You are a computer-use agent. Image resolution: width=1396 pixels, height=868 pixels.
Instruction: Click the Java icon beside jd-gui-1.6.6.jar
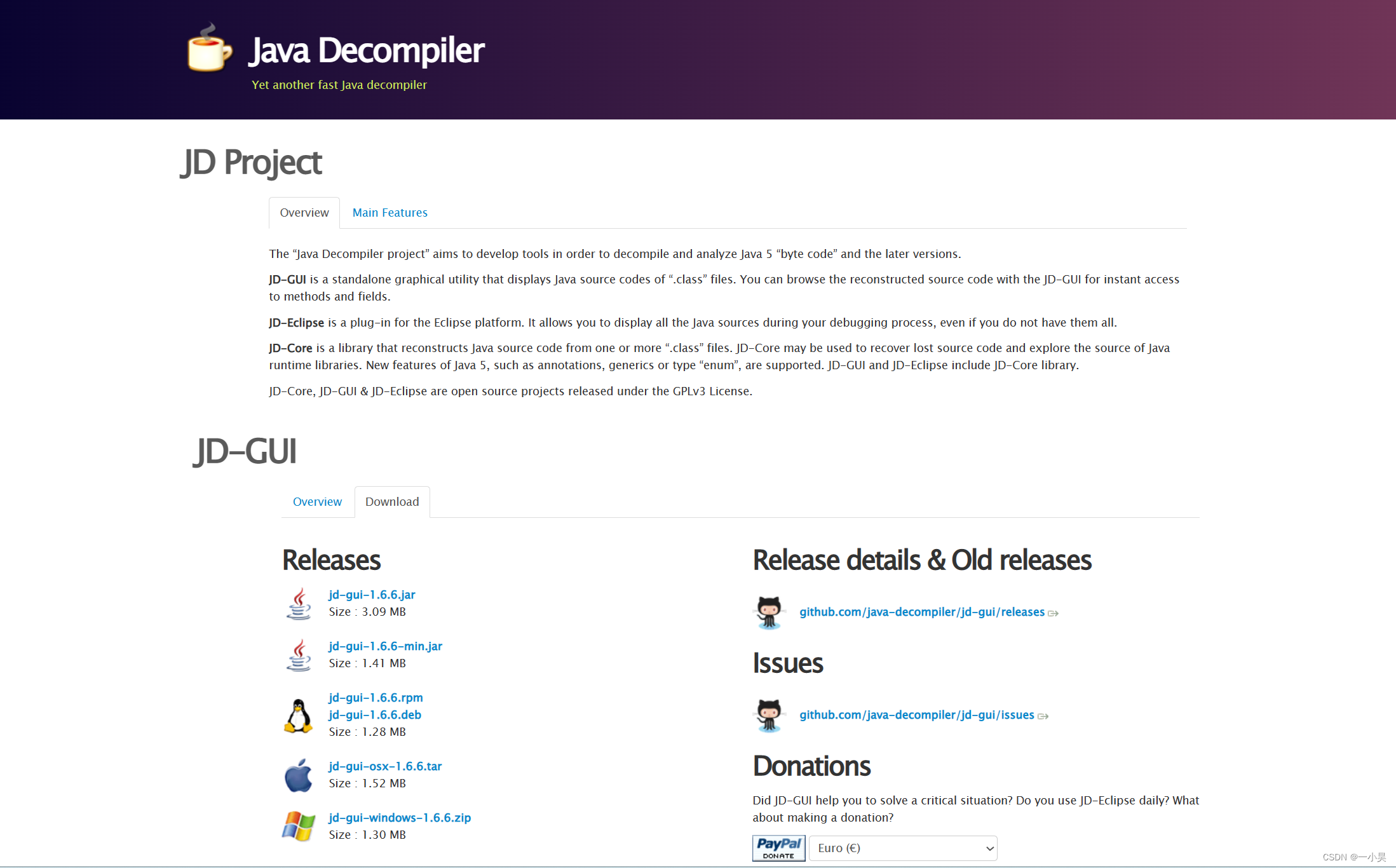tap(299, 604)
